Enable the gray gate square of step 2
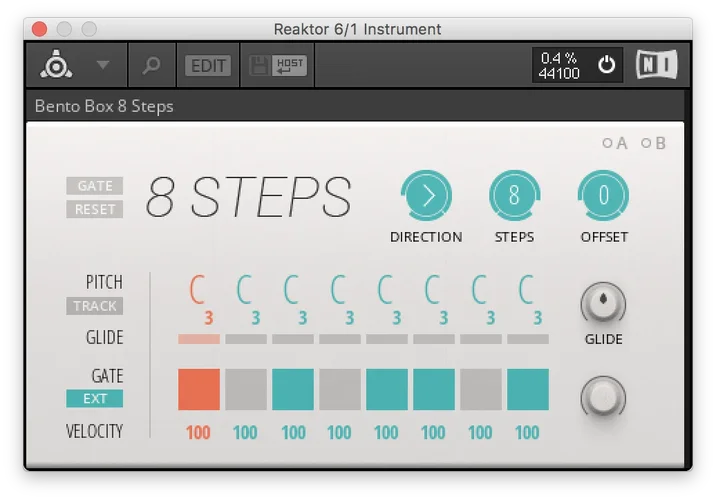Screen dimensions: 716x500 click(246, 389)
